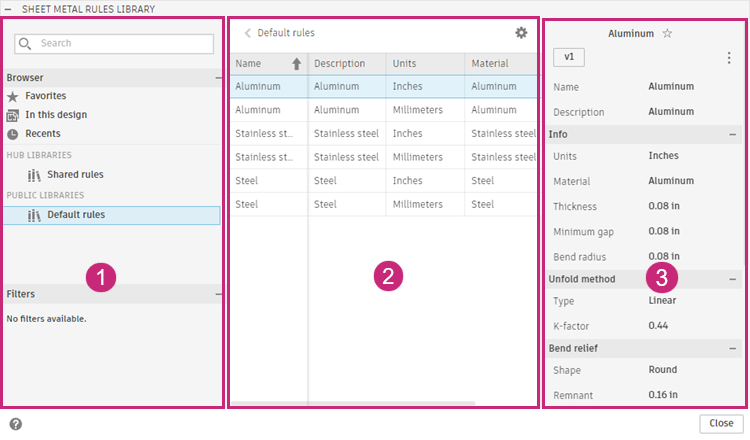Click the Remnant value 0.16 in
The image size is (750, 440).
pos(663,395)
